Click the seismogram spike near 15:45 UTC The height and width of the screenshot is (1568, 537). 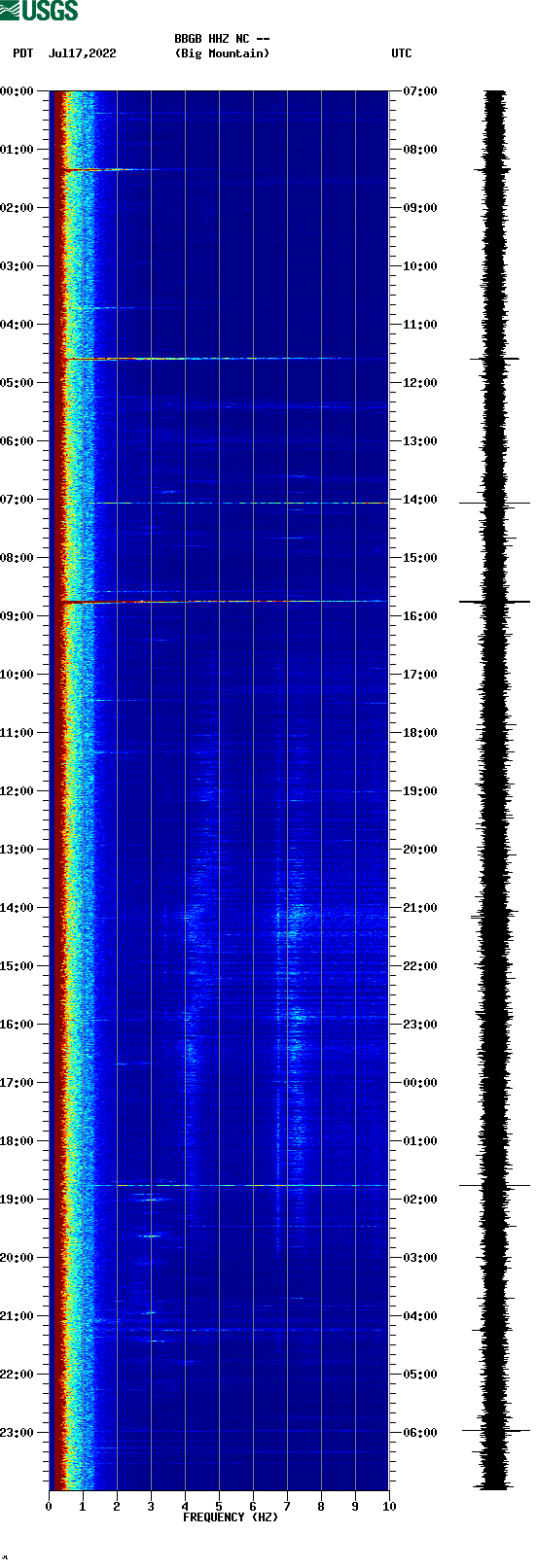click(x=494, y=602)
